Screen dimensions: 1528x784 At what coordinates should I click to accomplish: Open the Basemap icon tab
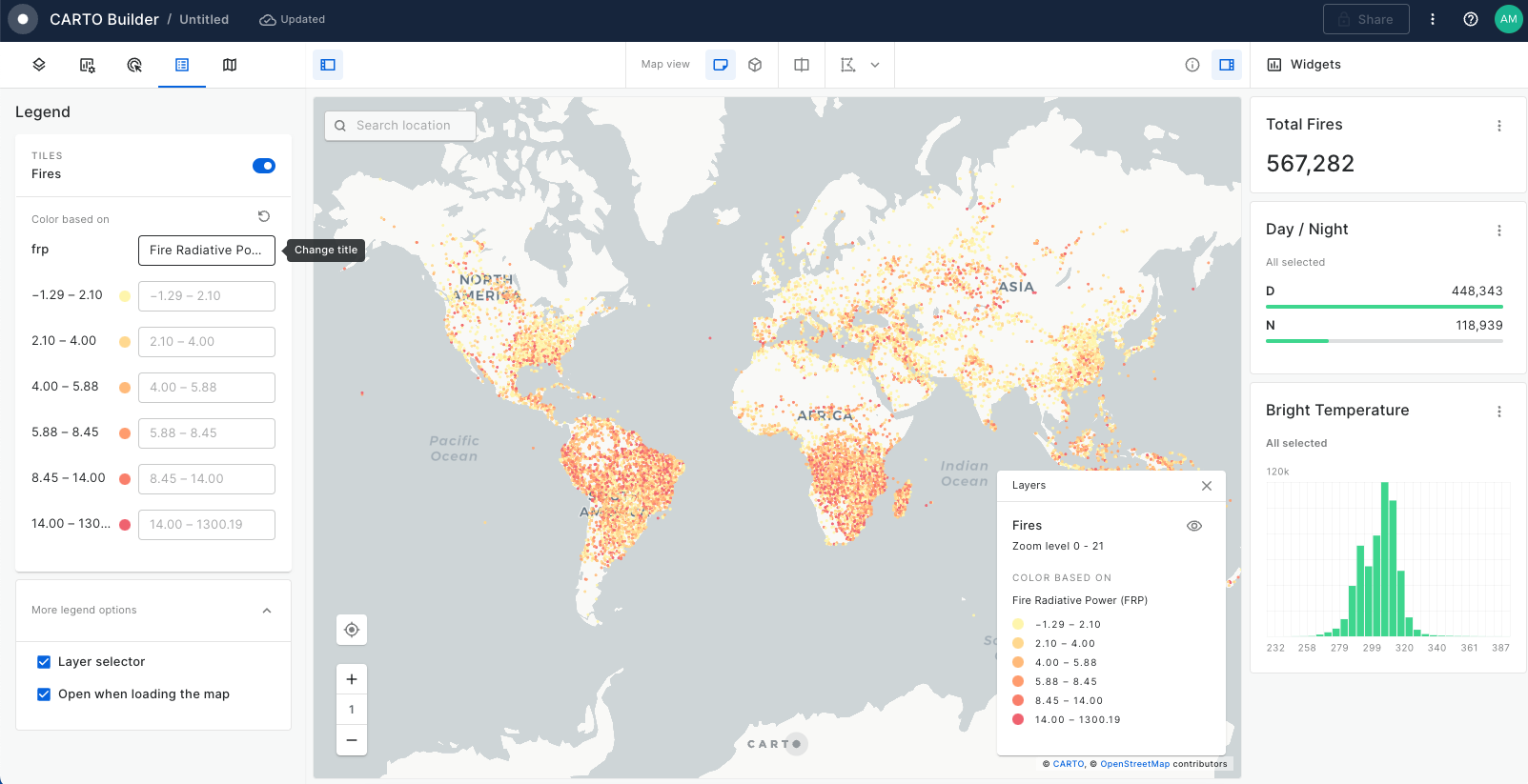click(230, 65)
